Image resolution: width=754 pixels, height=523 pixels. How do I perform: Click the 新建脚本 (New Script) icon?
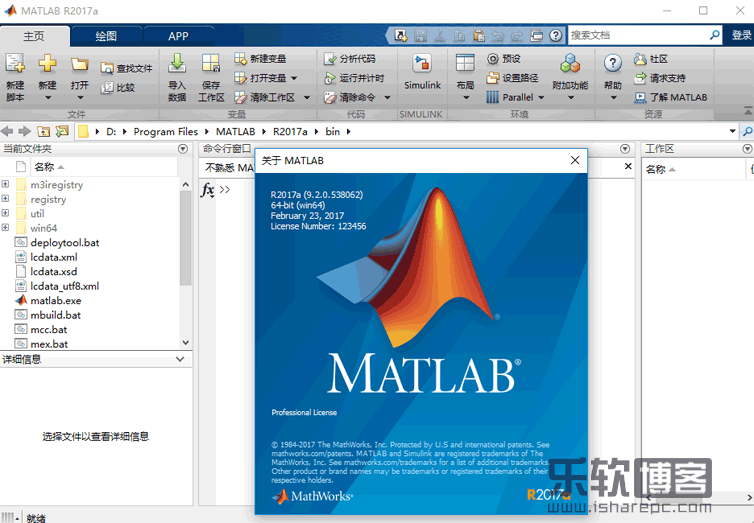point(15,66)
